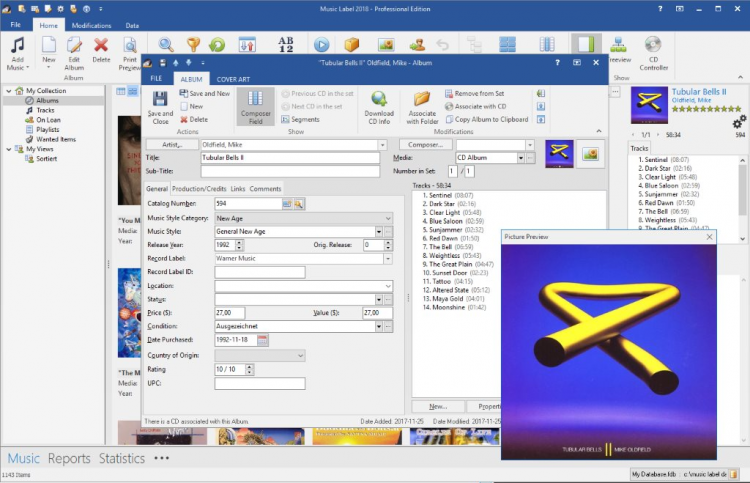Open the Statistics section
This screenshot has width=750, height=483.
[121, 458]
